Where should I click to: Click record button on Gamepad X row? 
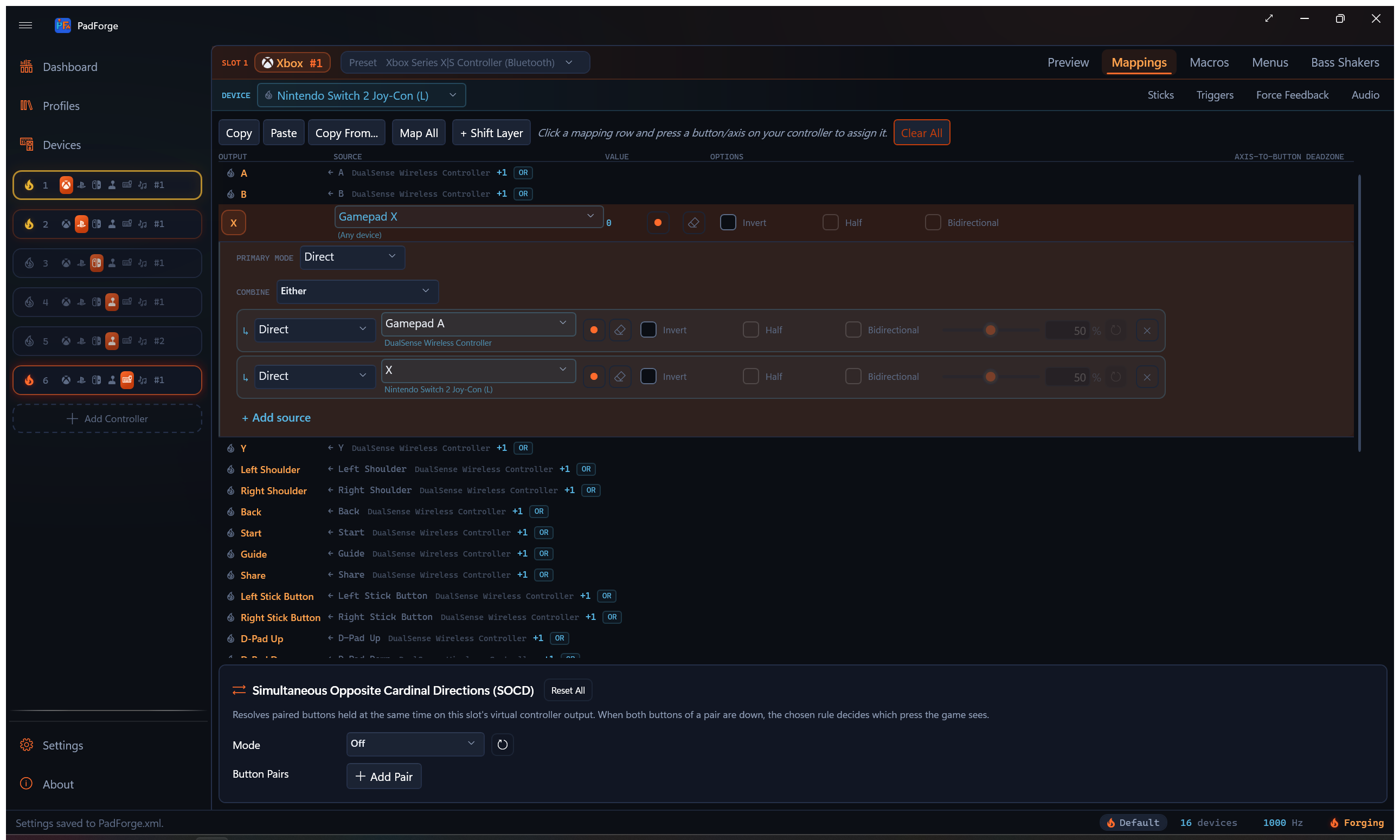(658, 223)
